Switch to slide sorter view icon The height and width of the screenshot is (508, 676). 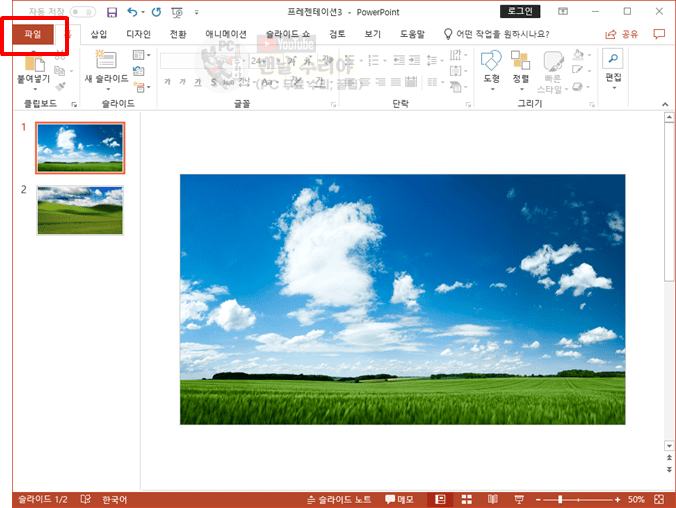465,499
